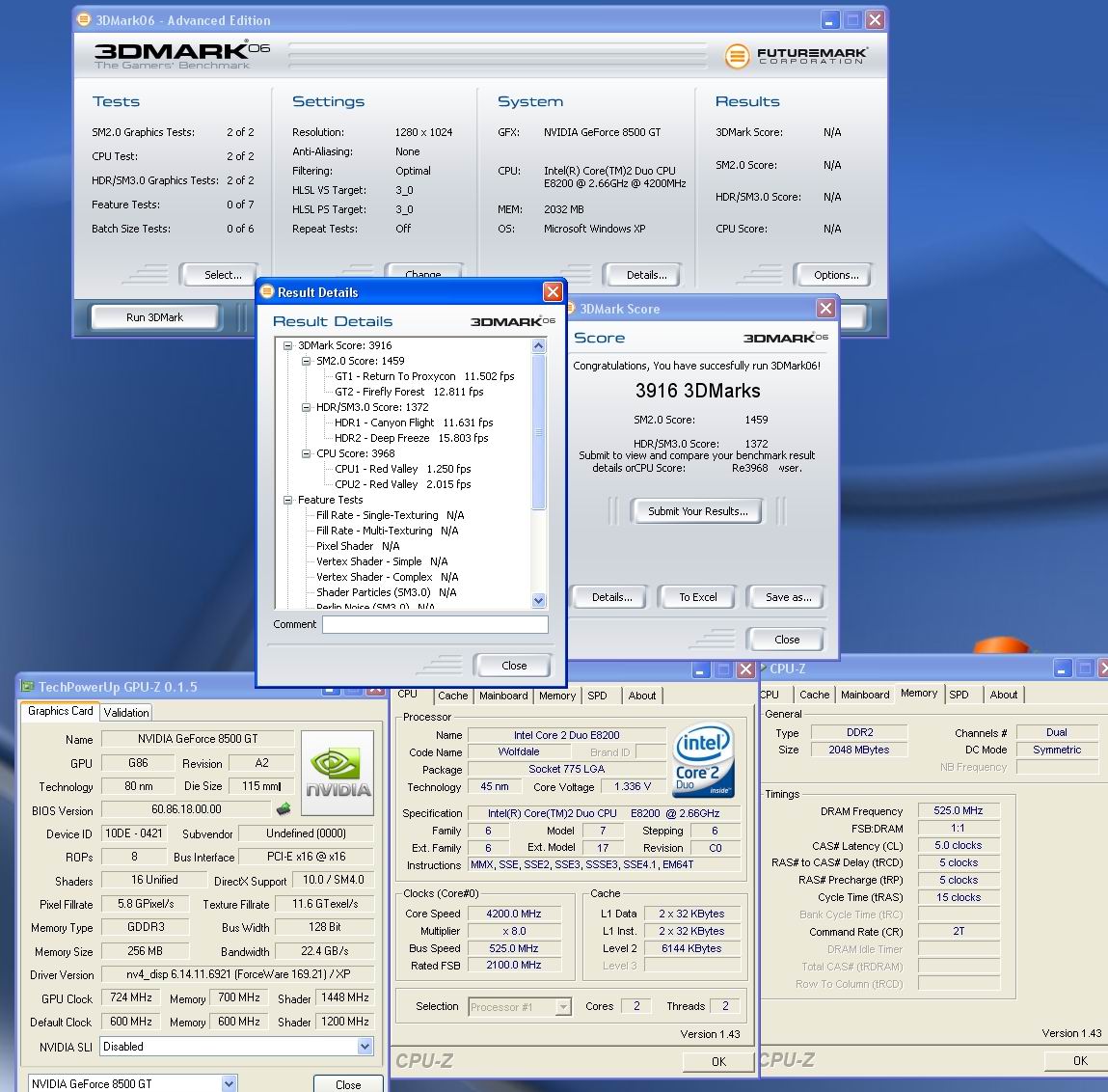Minimize the CPU-Z Memory window

pos(1063,668)
